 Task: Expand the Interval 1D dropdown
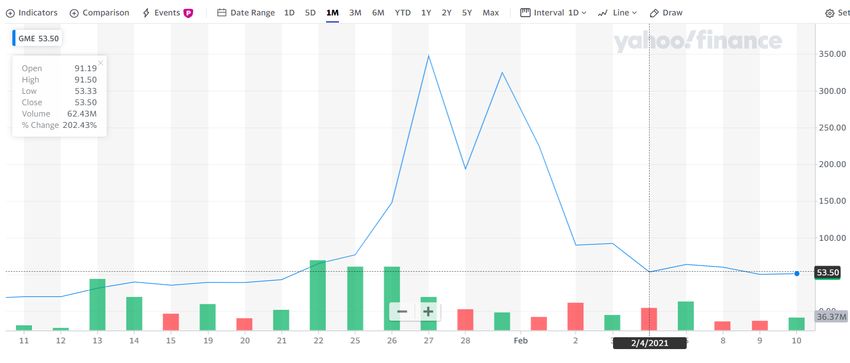[553, 12]
